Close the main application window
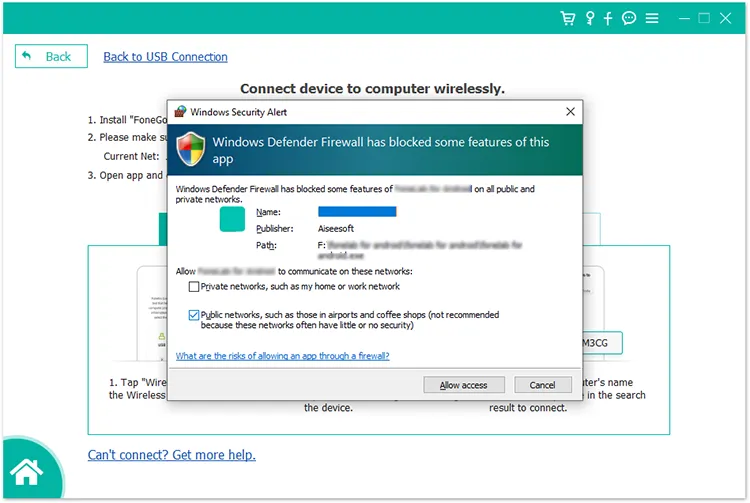The width and height of the screenshot is (750, 503). (x=726, y=18)
